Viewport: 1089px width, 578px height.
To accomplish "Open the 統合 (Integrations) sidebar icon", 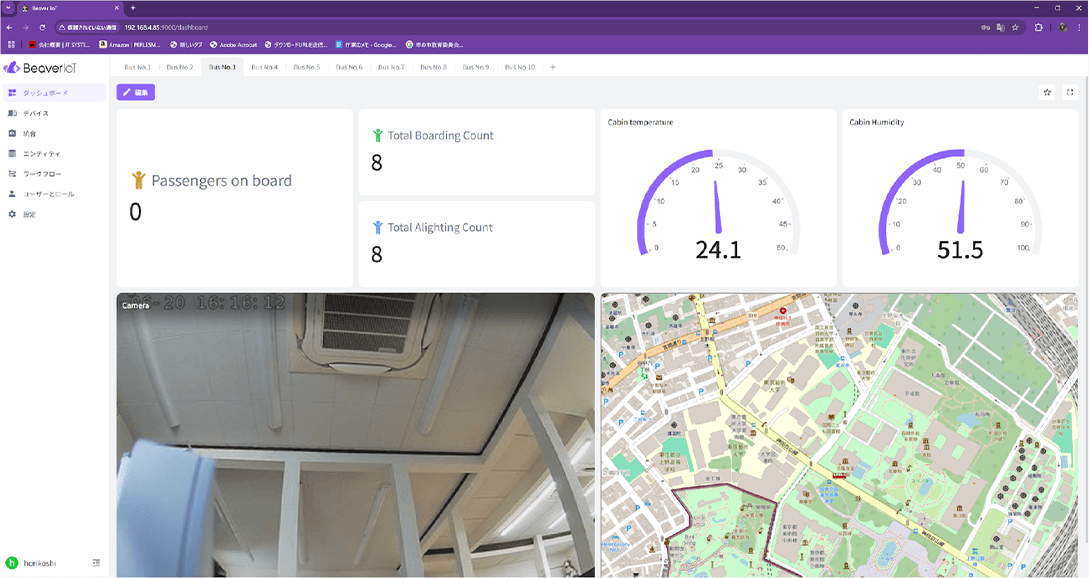I will pos(41,133).
